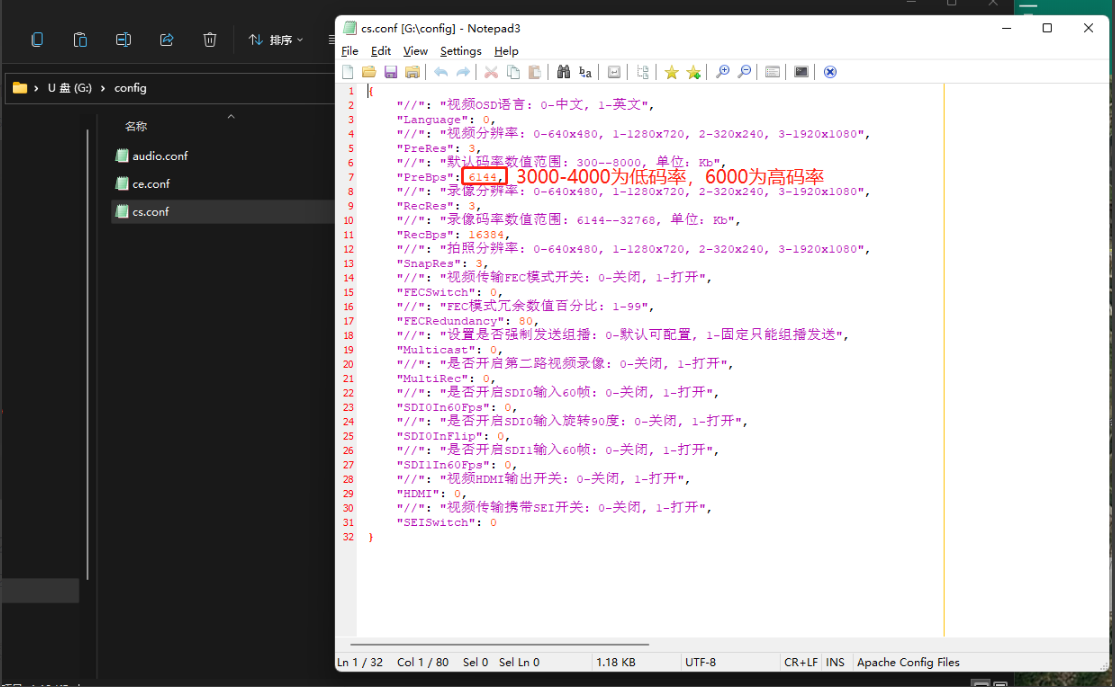Add current file to Favorites
1115x687 pixels.
tap(693, 72)
